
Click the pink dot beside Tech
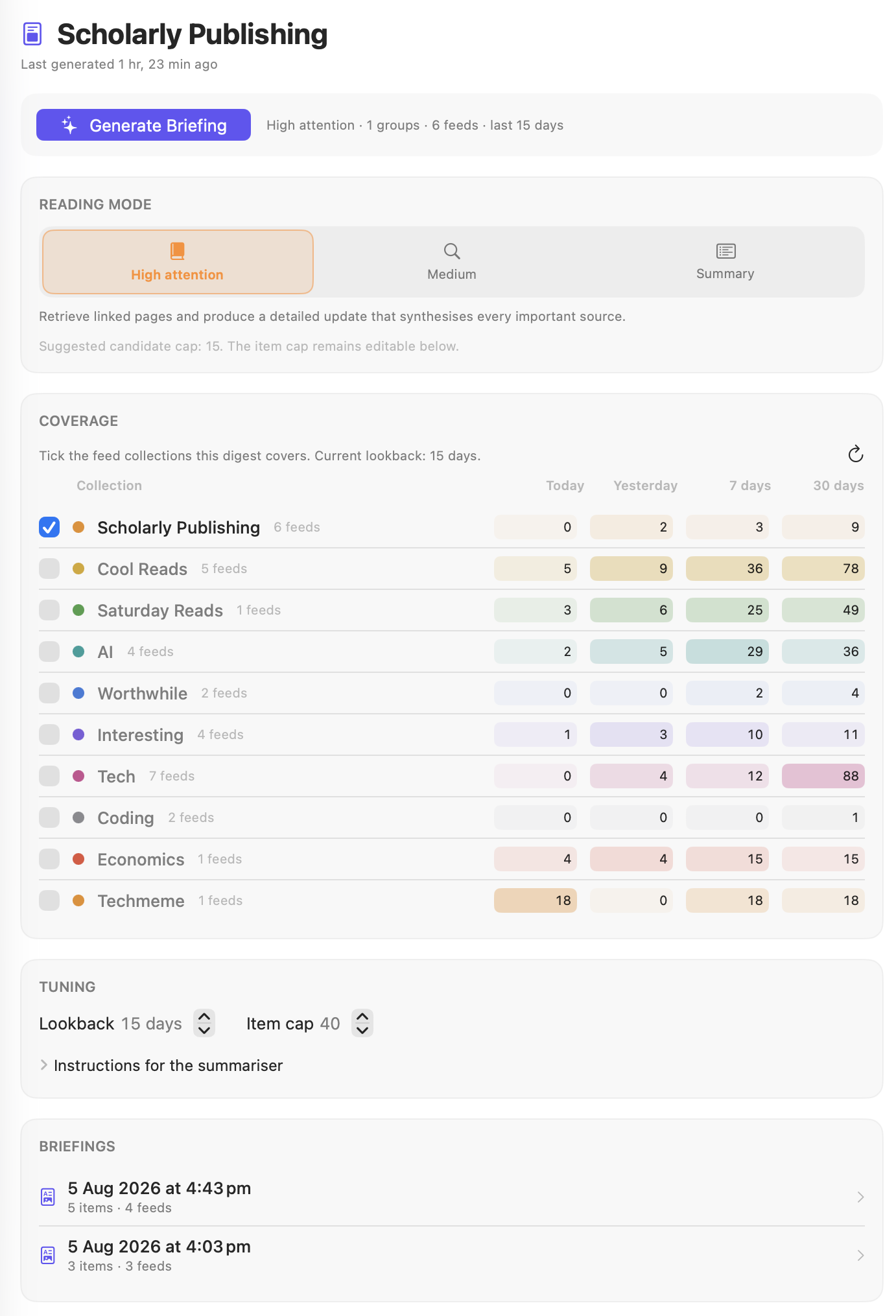(78, 776)
